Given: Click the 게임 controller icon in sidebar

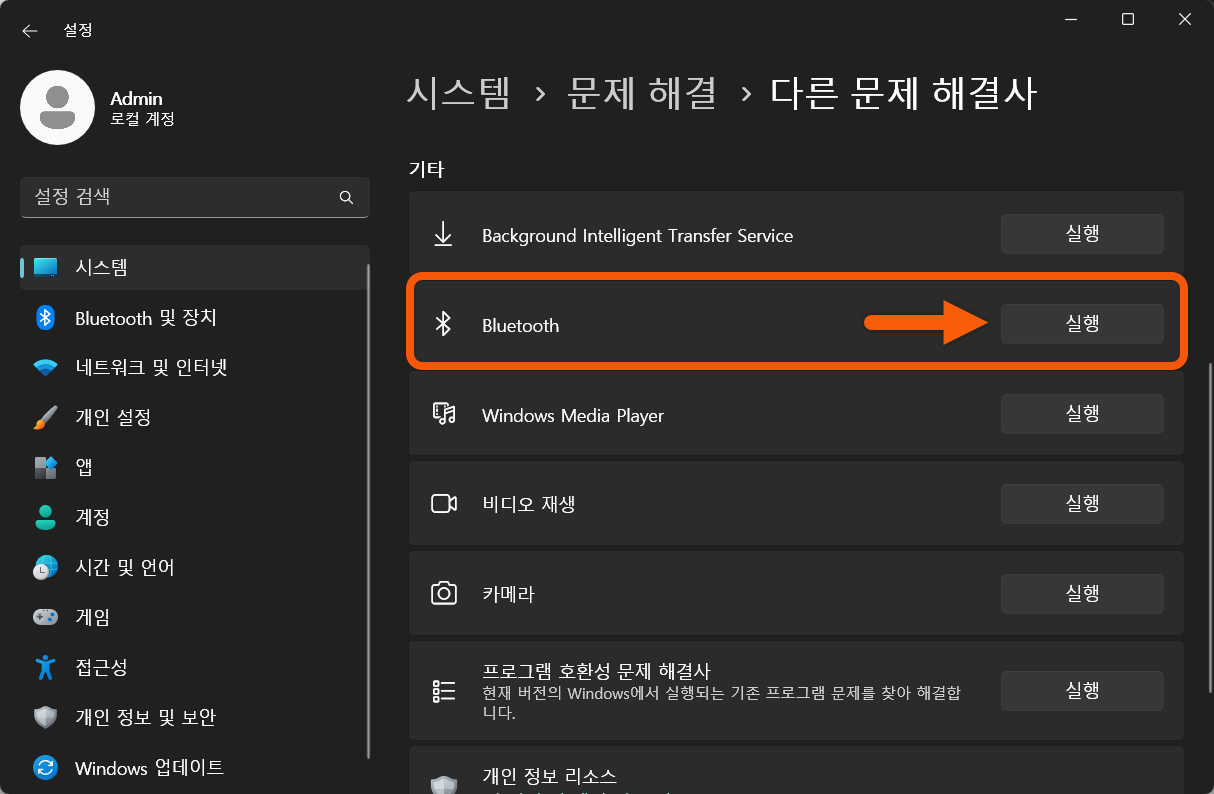Looking at the screenshot, I should coord(45,617).
